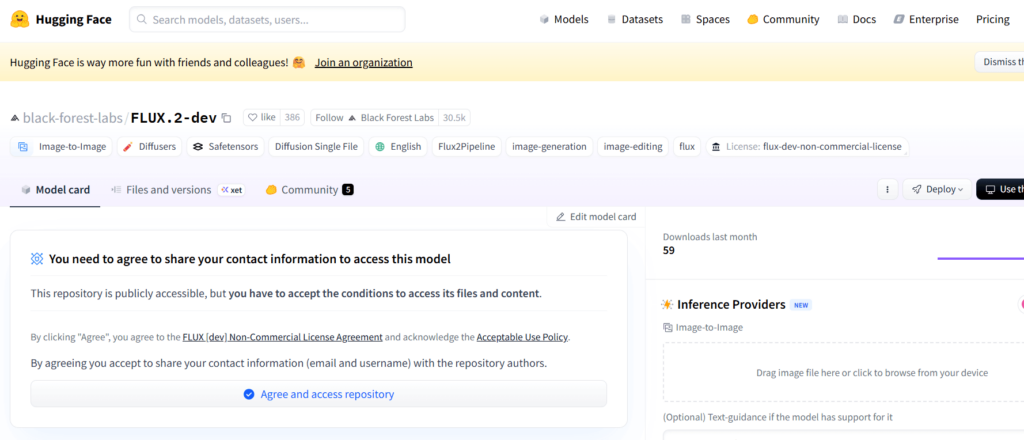Switch to the Files and versions tab
This screenshot has height=440, width=1024.
pyautogui.click(x=168, y=190)
